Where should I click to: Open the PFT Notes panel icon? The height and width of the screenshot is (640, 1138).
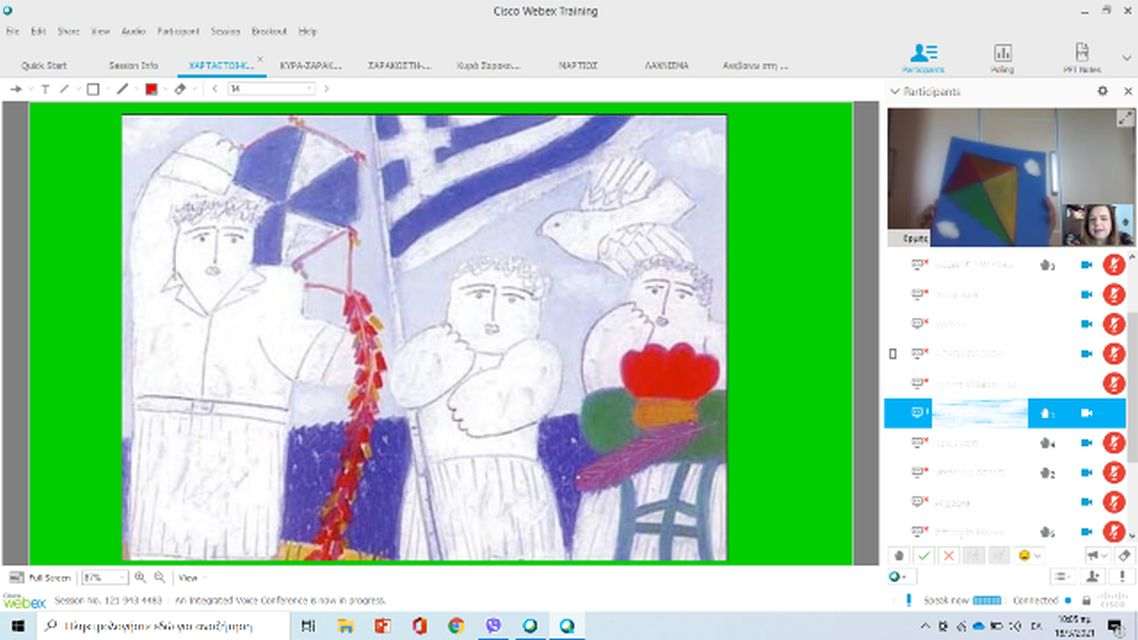[1081, 57]
